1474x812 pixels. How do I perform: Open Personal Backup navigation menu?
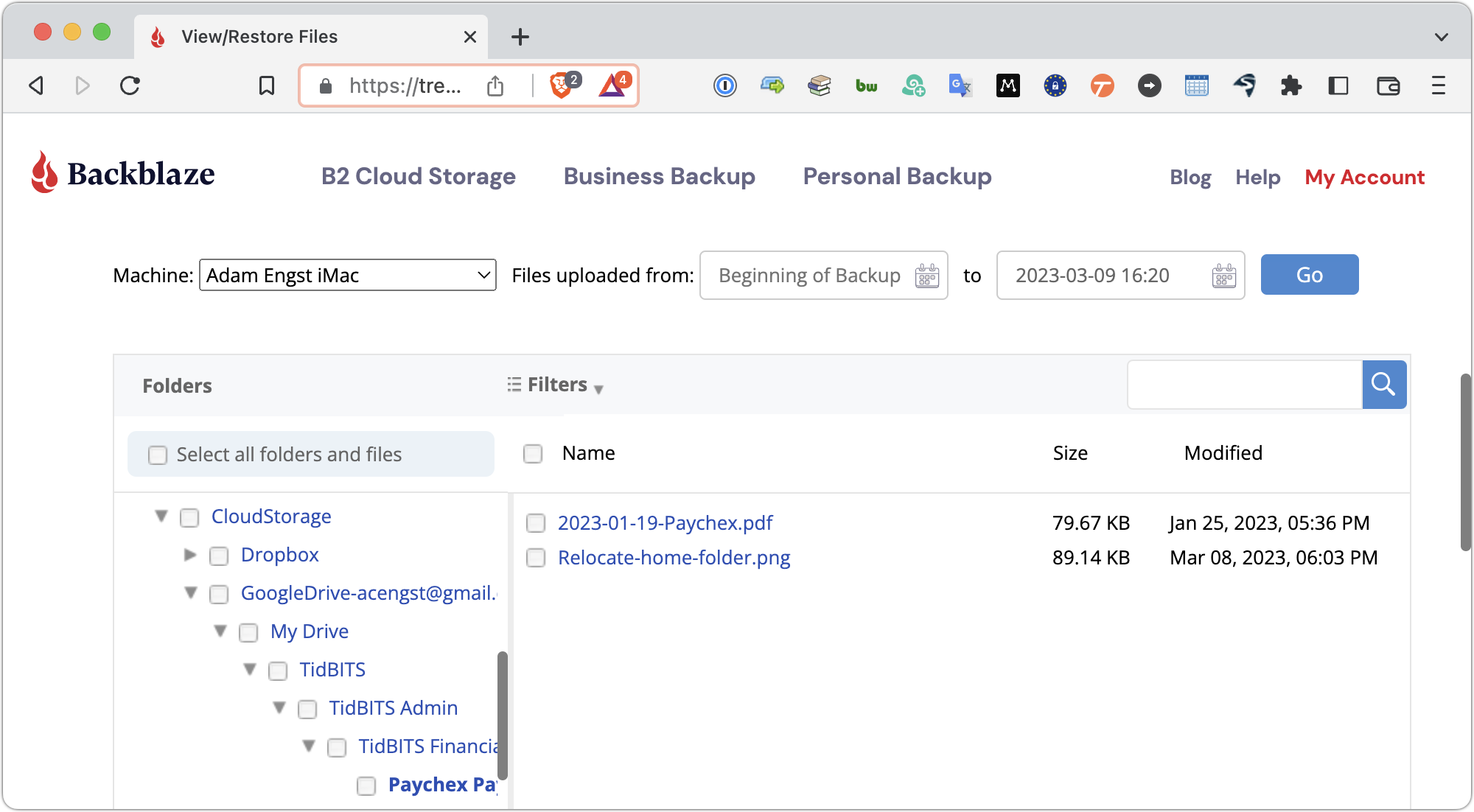897,176
